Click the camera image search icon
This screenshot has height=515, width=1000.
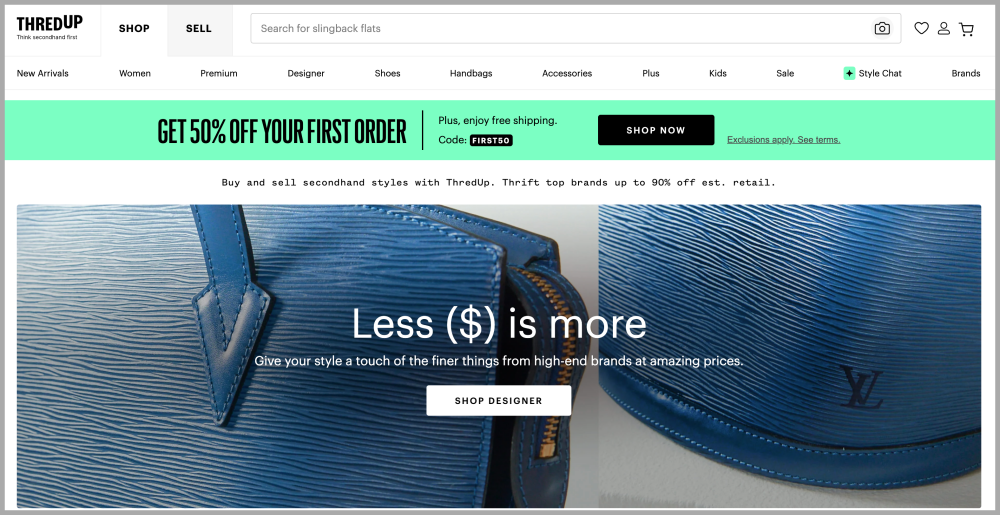pos(882,29)
